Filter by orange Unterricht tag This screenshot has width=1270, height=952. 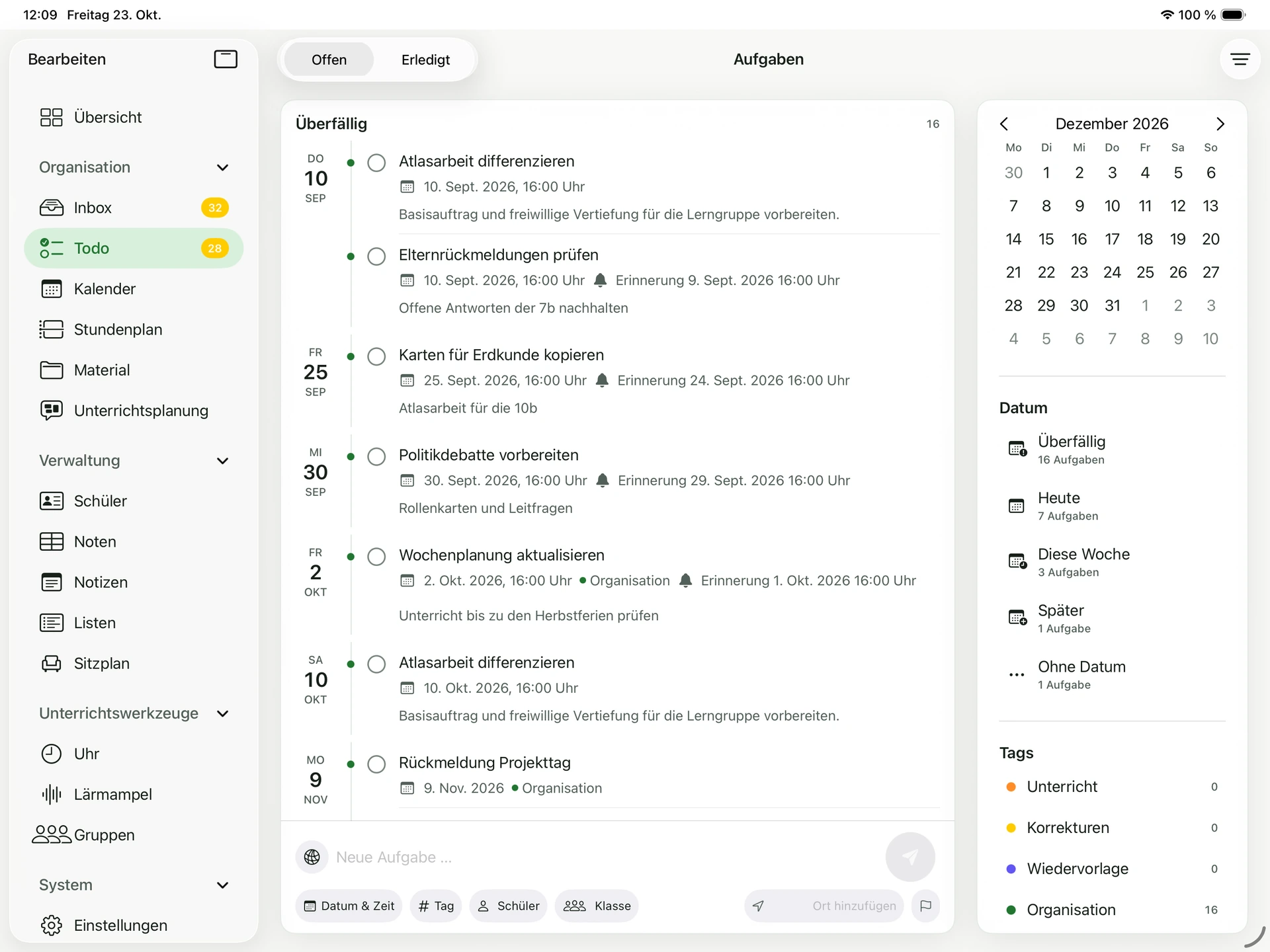point(1113,787)
